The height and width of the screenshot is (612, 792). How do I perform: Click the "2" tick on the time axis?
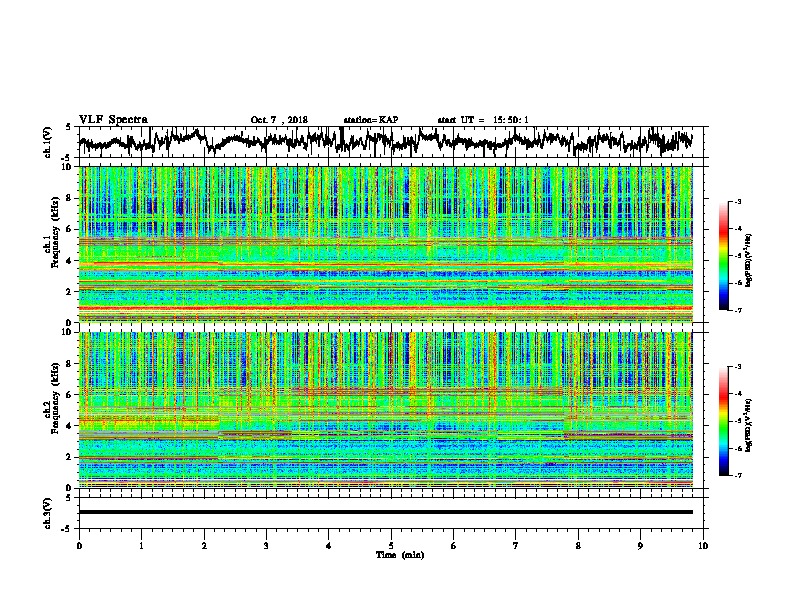pos(204,546)
